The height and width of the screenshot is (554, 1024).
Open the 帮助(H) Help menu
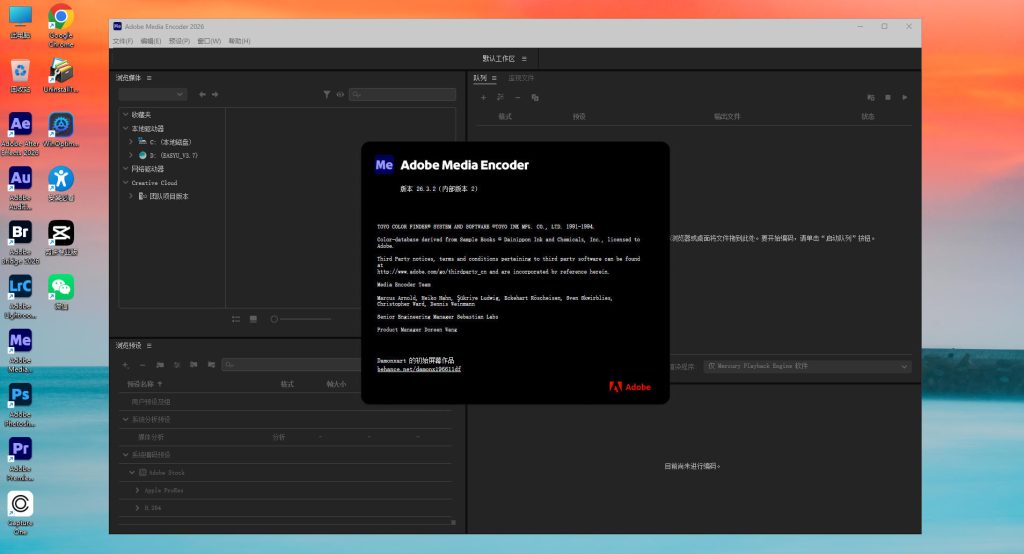click(x=240, y=41)
